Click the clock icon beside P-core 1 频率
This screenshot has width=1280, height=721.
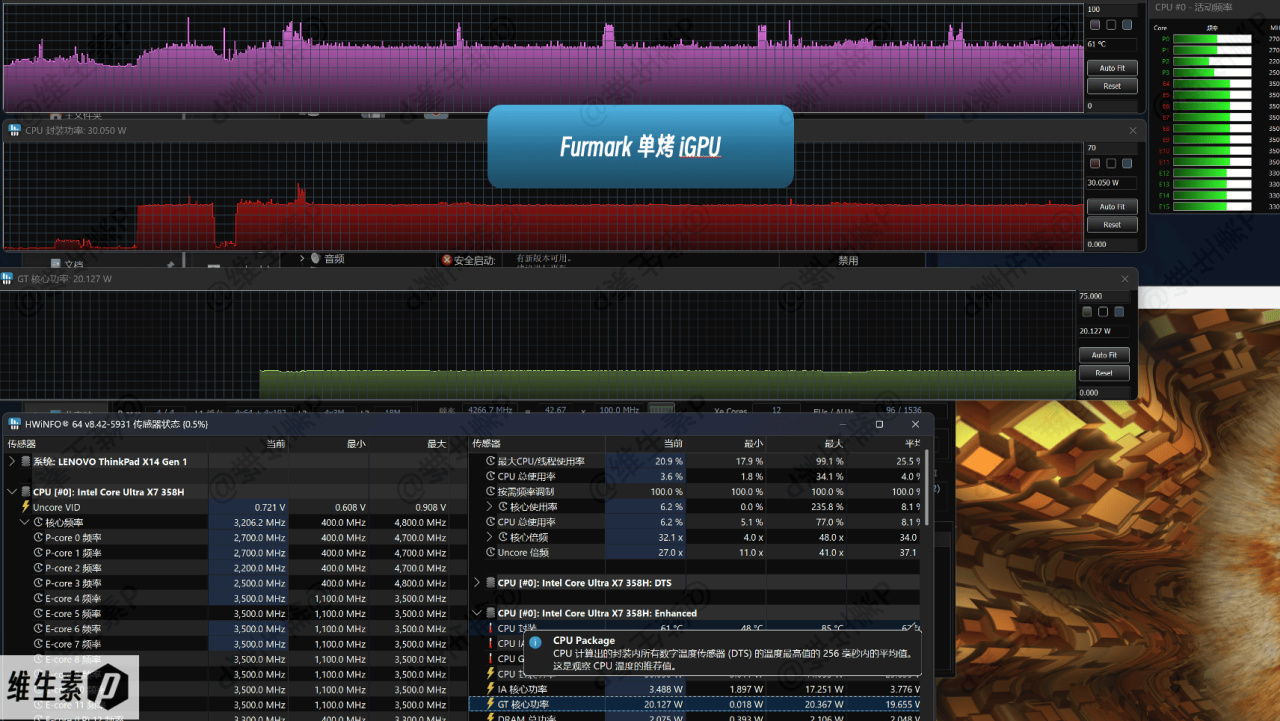pos(38,552)
